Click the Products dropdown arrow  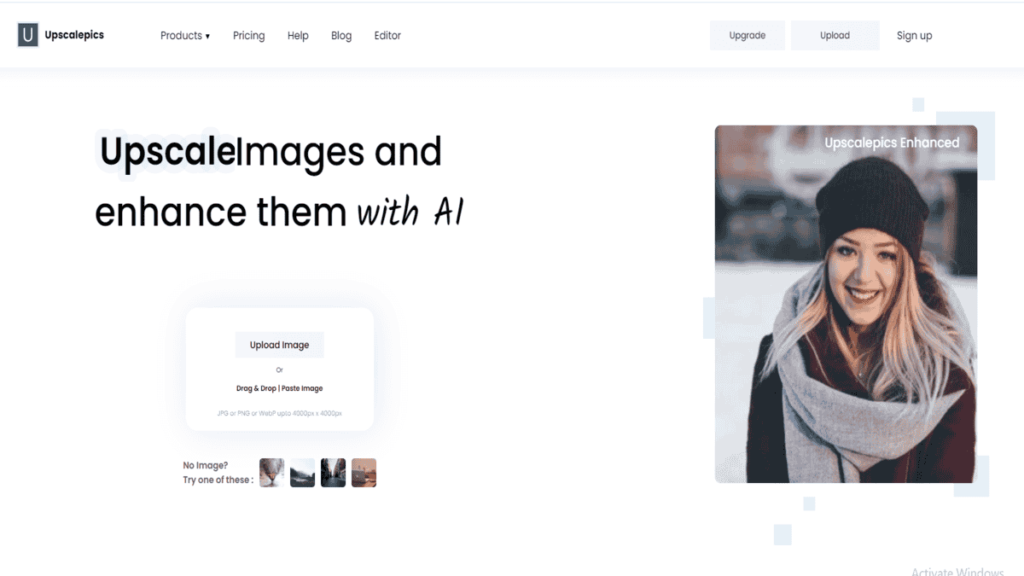click(208, 36)
